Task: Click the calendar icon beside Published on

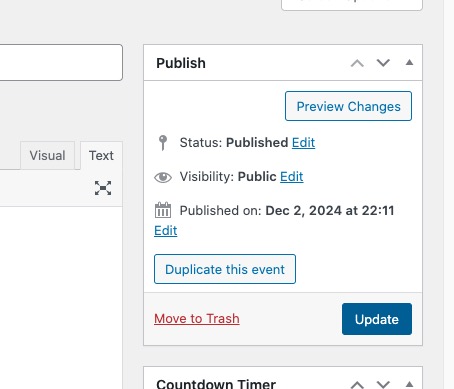Action: pyautogui.click(x=163, y=210)
